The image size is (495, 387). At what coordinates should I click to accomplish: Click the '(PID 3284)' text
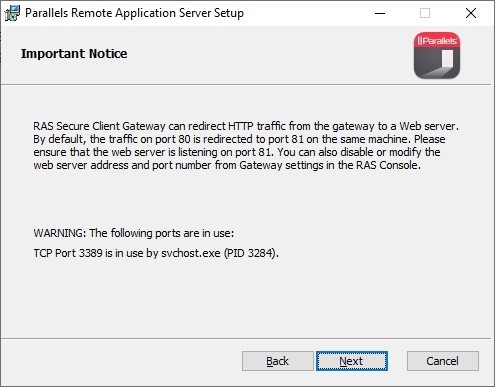pos(251,253)
